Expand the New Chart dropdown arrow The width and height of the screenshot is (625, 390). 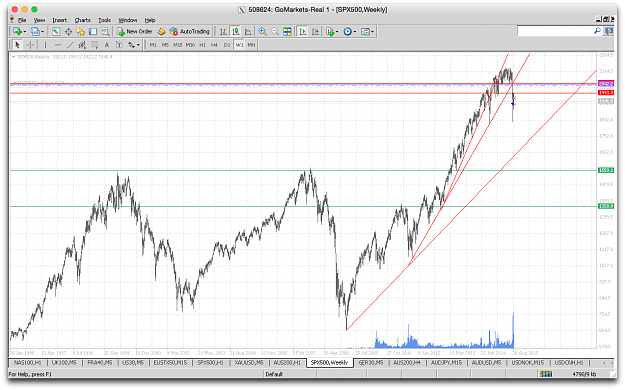click(x=25, y=32)
